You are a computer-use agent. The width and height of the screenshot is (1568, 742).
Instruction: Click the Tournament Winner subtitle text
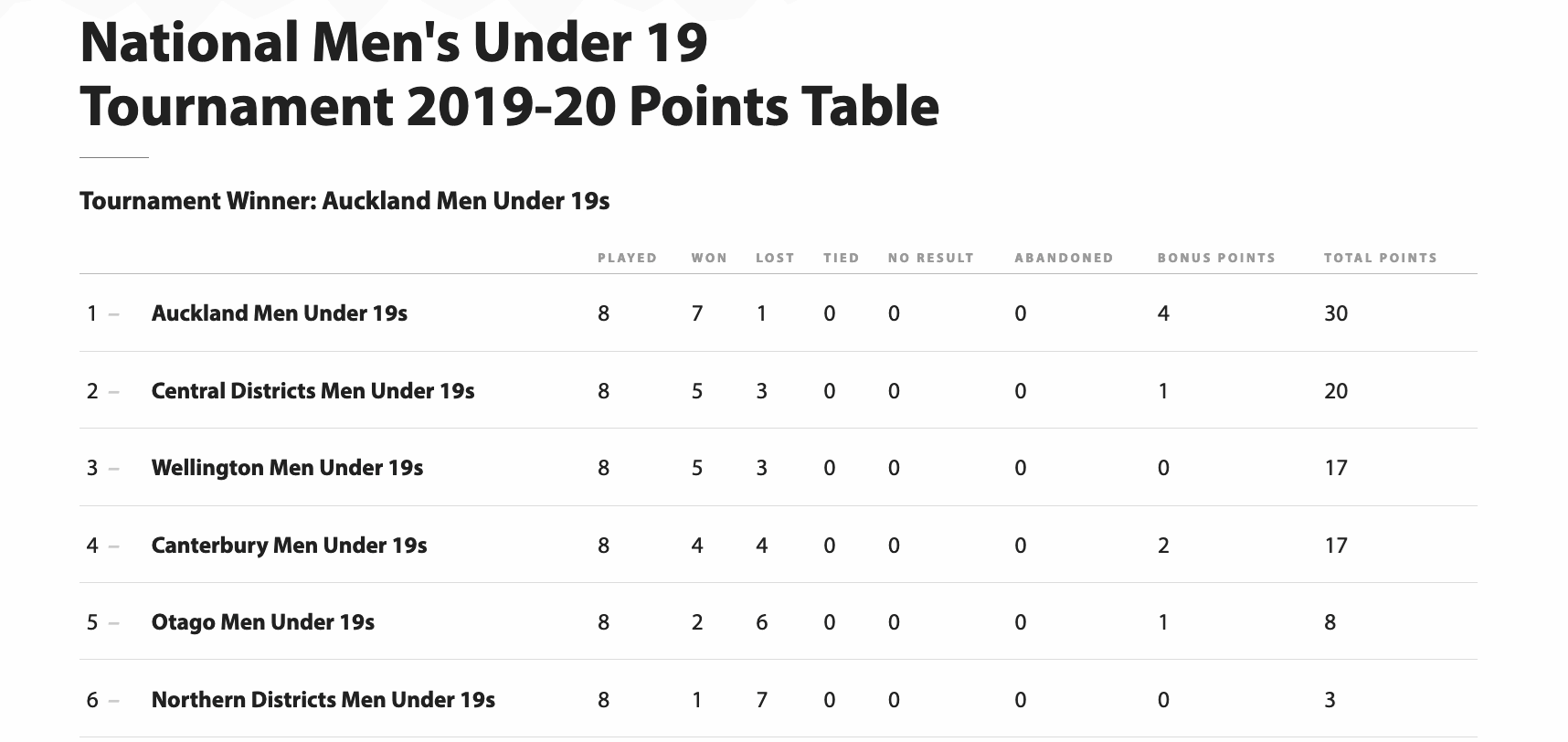click(344, 201)
